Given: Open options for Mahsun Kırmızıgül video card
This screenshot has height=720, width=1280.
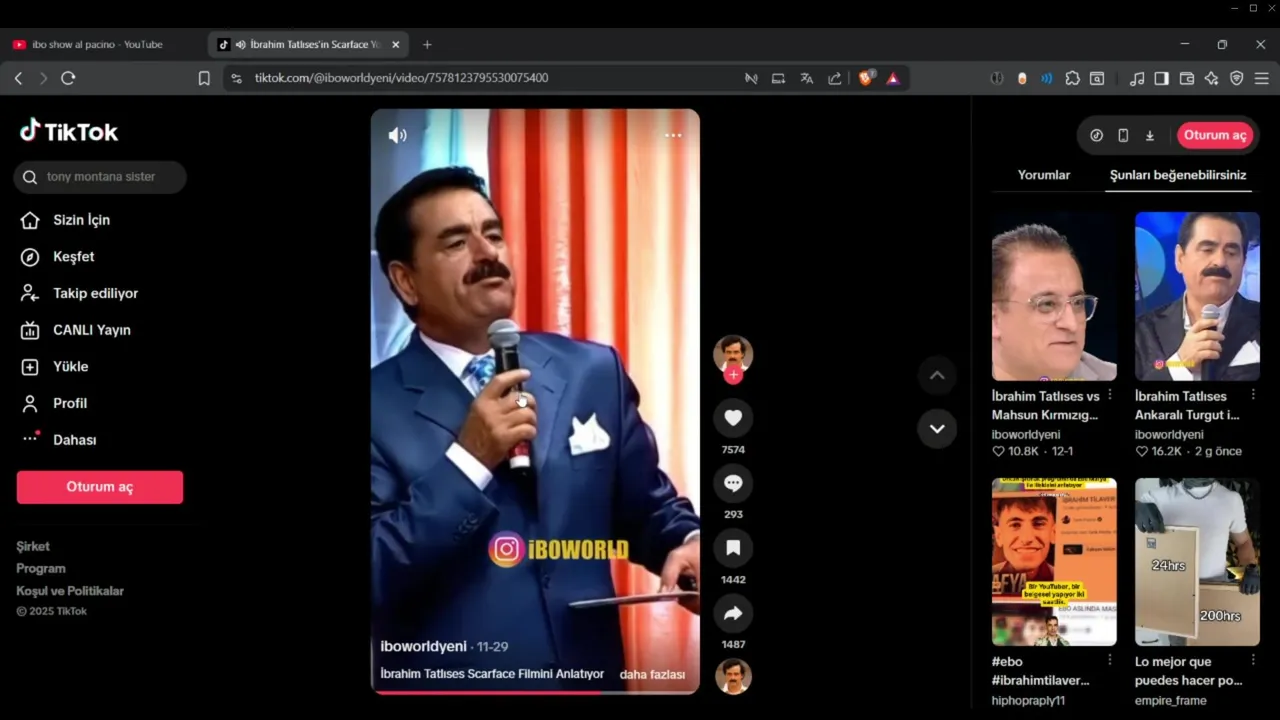Looking at the screenshot, I should (1110, 395).
